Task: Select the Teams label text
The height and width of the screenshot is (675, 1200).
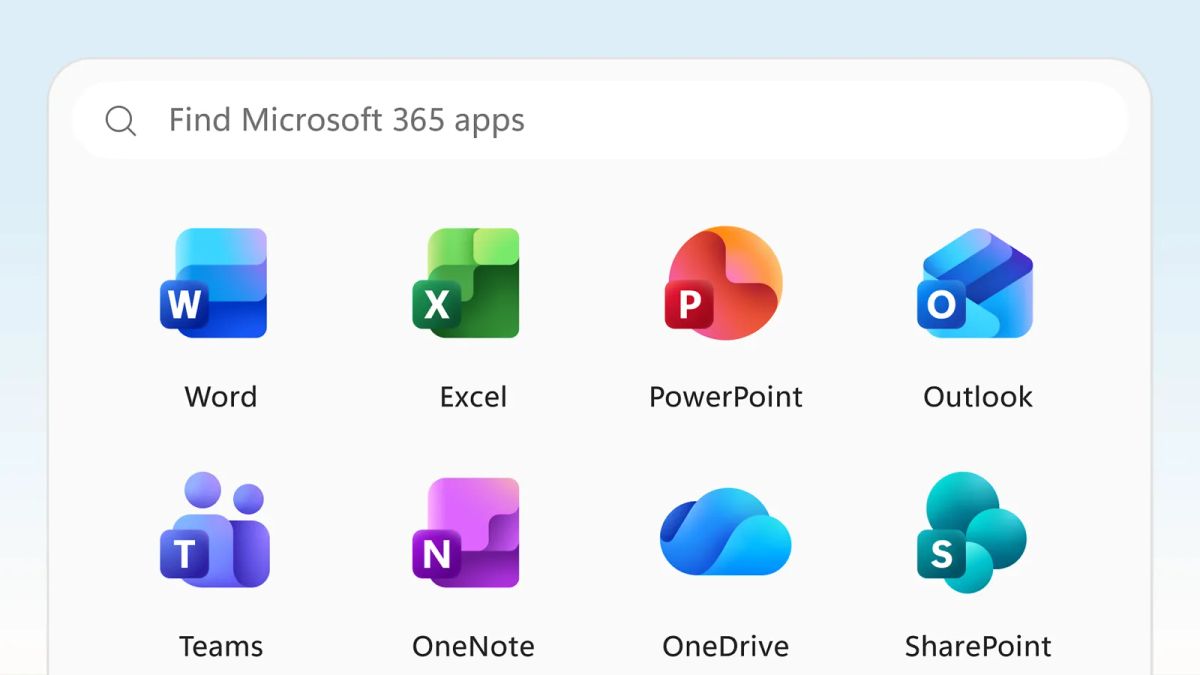Action: pyautogui.click(x=221, y=646)
